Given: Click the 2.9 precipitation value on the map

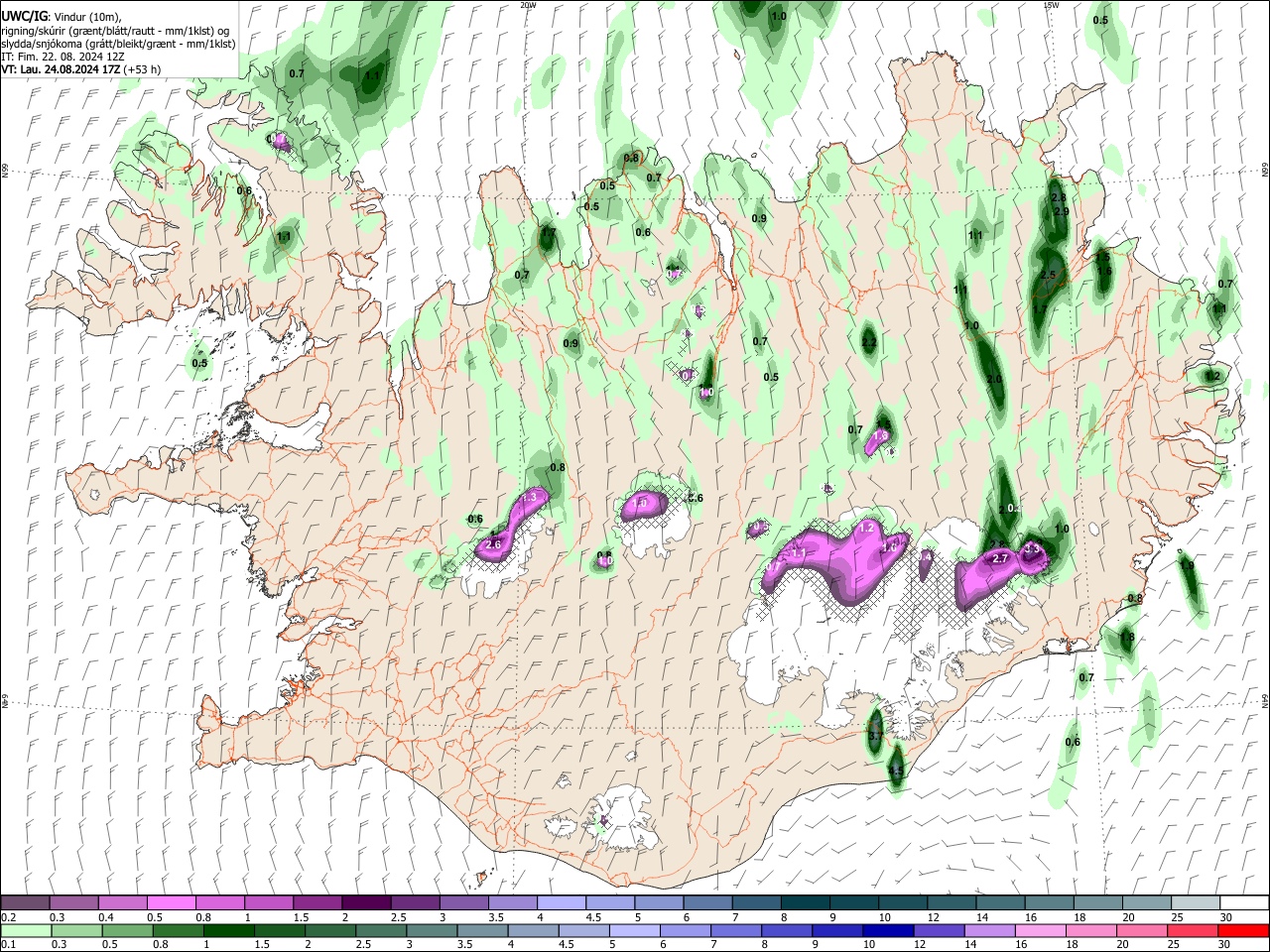Looking at the screenshot, I should point(1061,211).
